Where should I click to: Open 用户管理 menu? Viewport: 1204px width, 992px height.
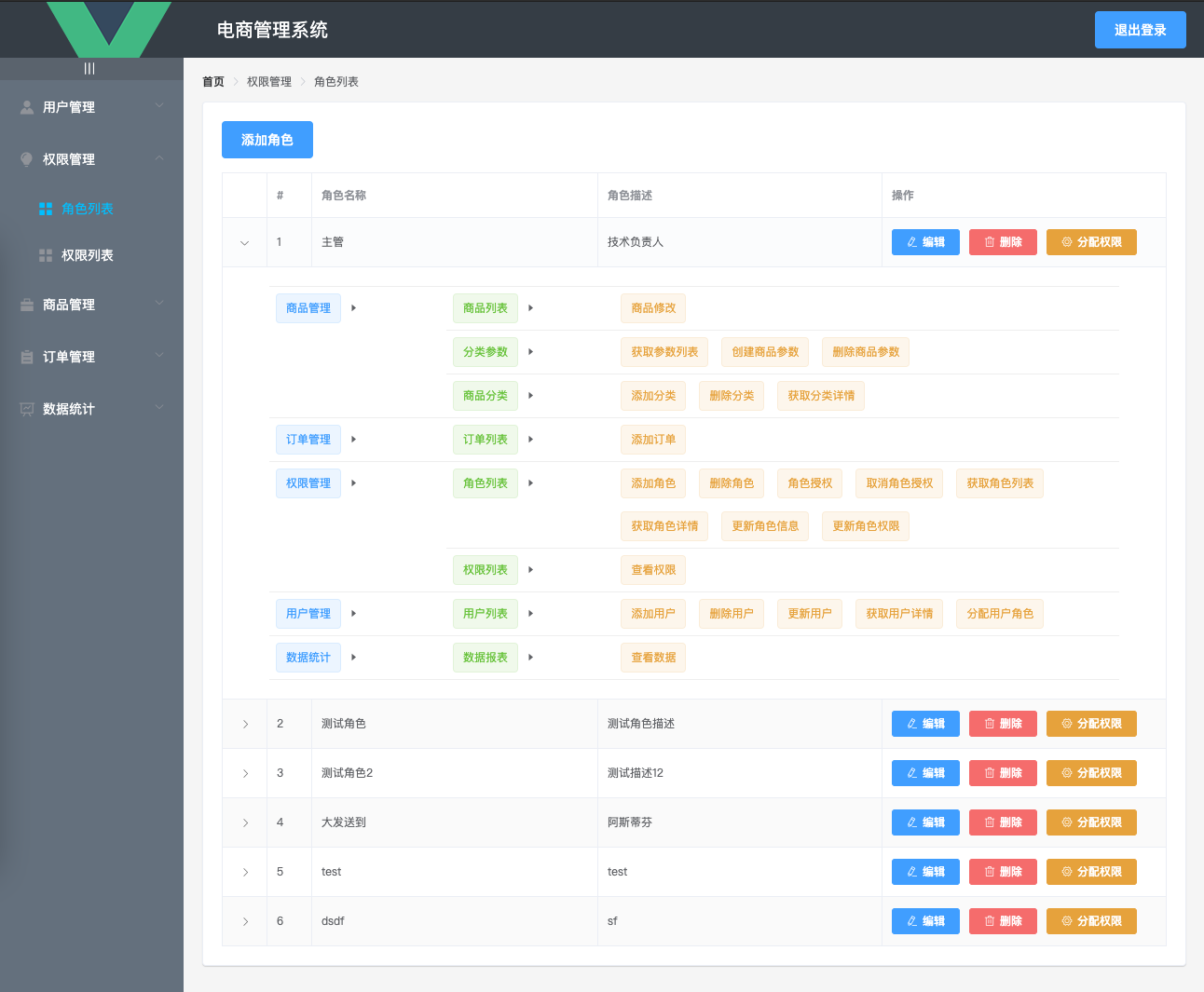91,107
